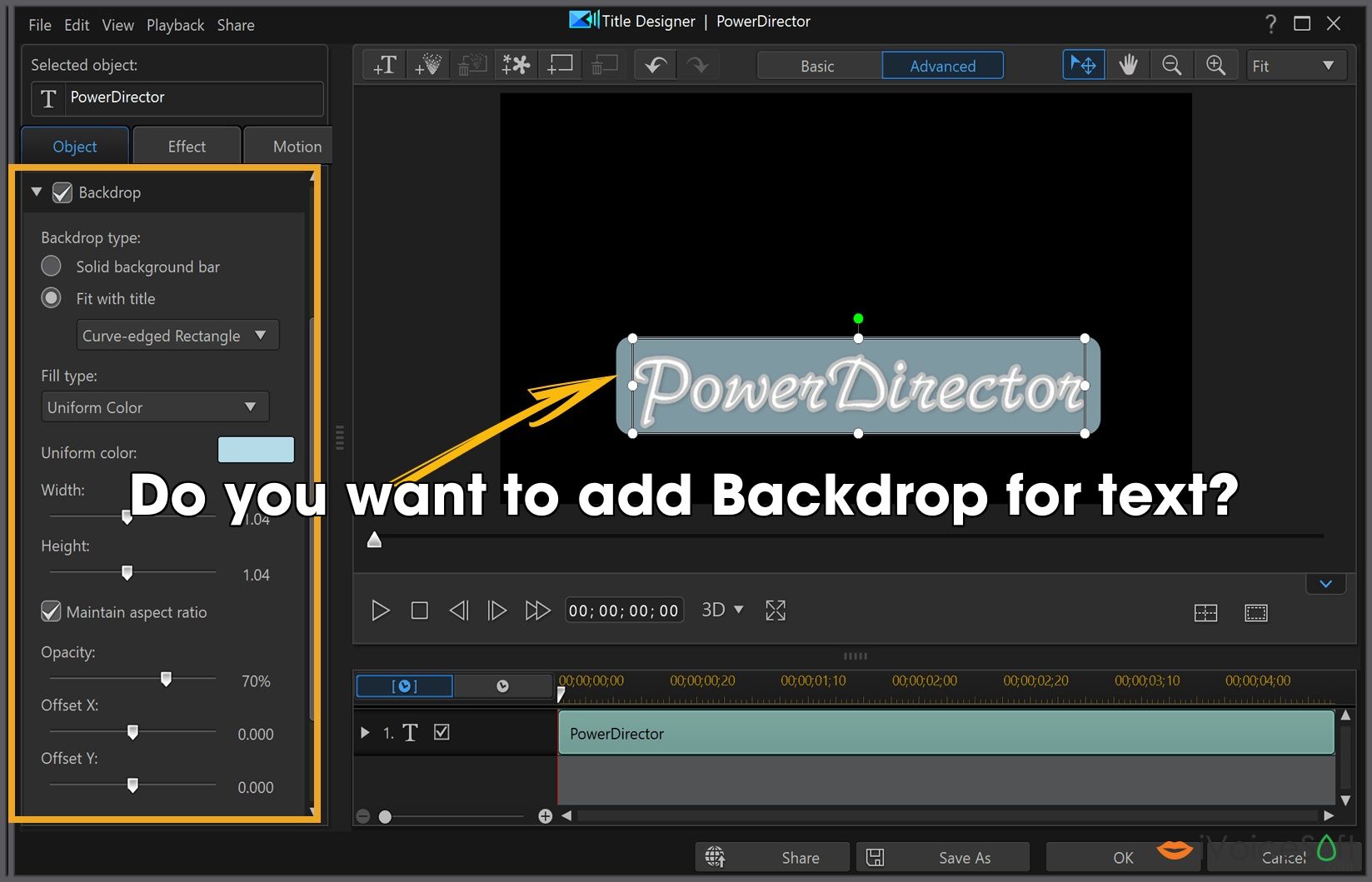Step to the next frame

(497, 610)
